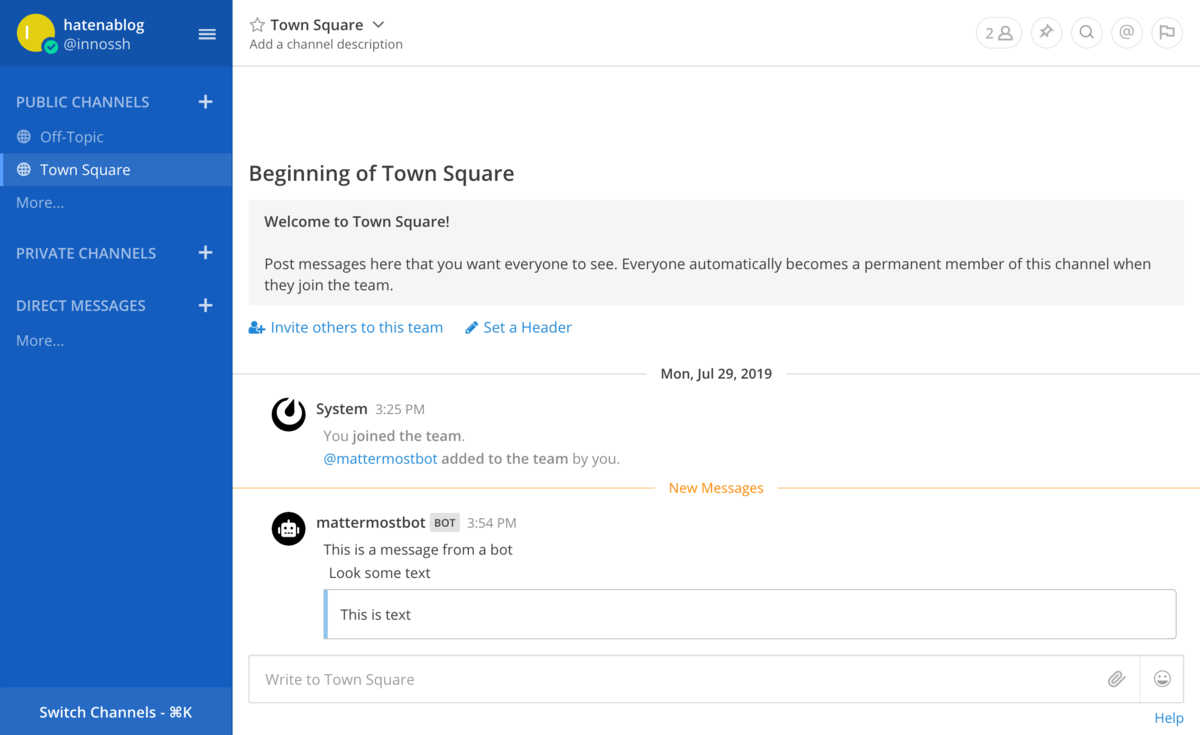Open the hamburger main menu

pyautogui.click(x=207, y=34)
